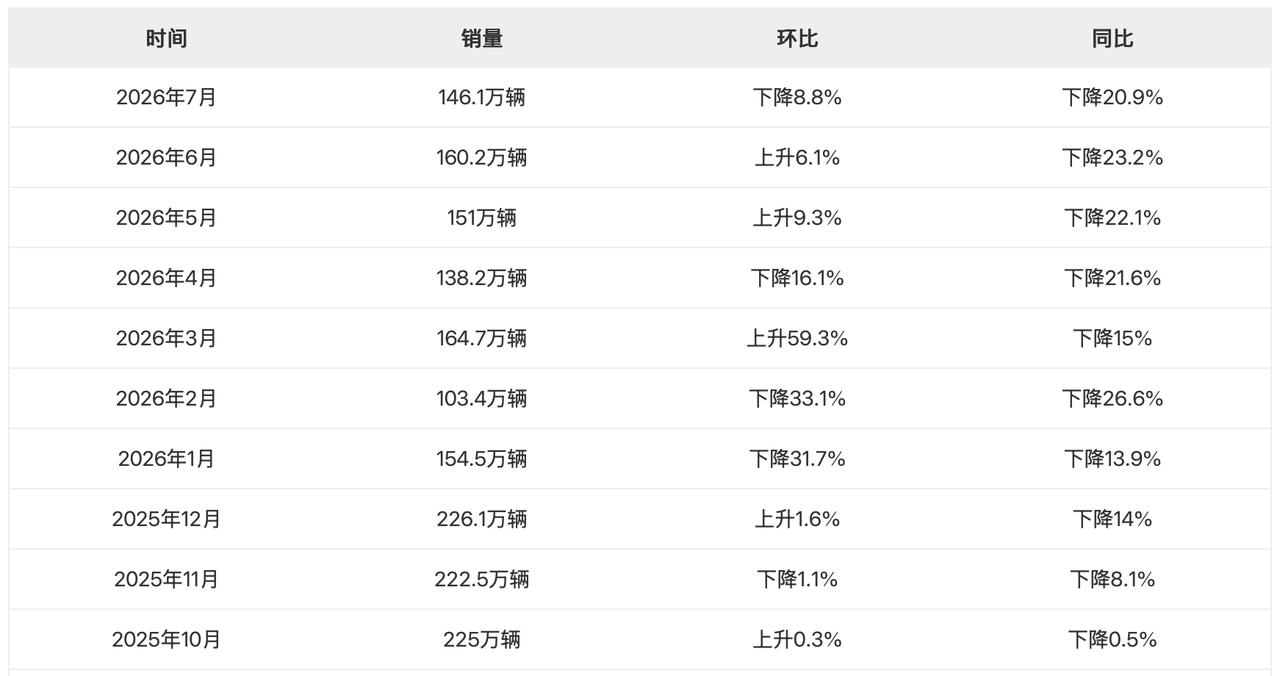Click the 下降20.9% cell
This screenshot has height=676, width=1280.
click(1112, 98)
